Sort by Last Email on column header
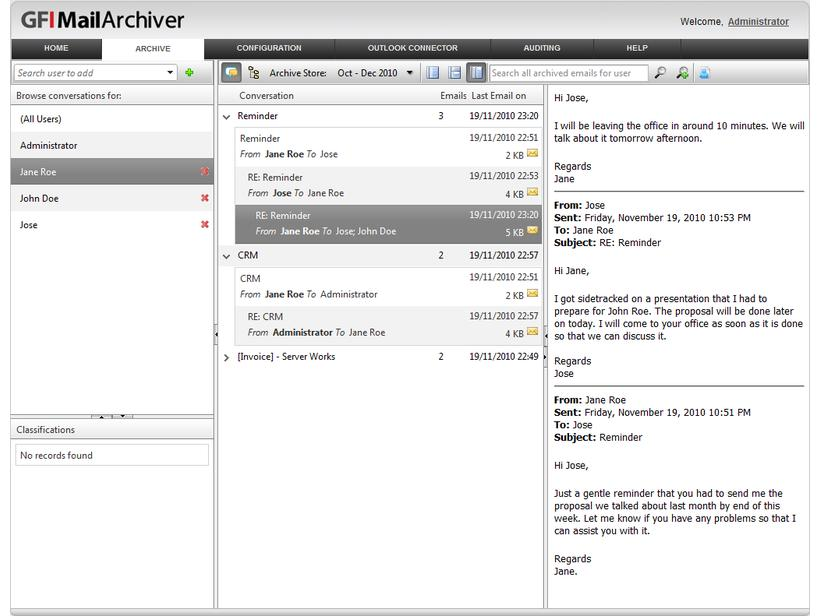 coord(498,95)
